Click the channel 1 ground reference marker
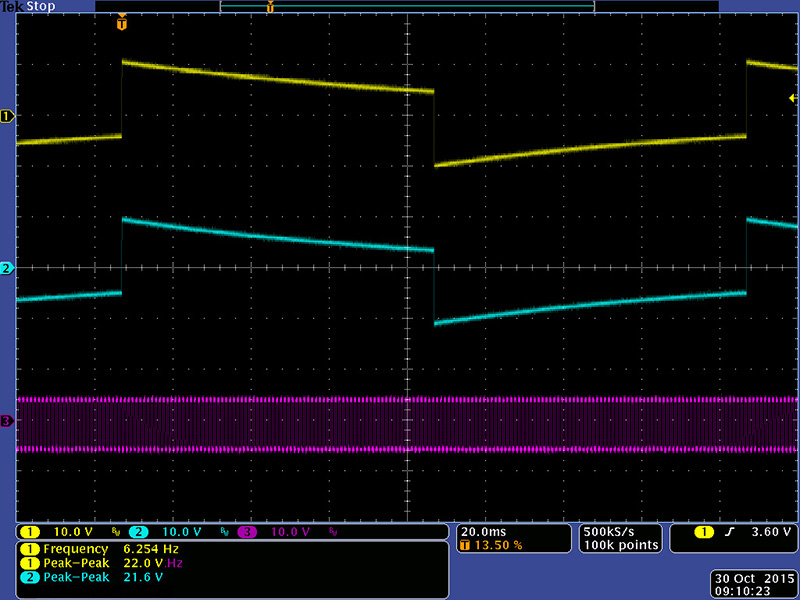The height and width of the screenshot is (600, 800). click(x=8, y=116)
